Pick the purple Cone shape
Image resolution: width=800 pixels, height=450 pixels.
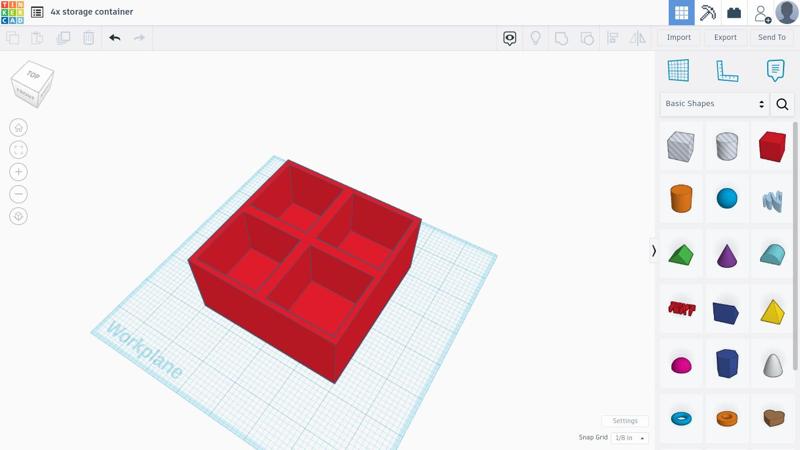(727, 255)
